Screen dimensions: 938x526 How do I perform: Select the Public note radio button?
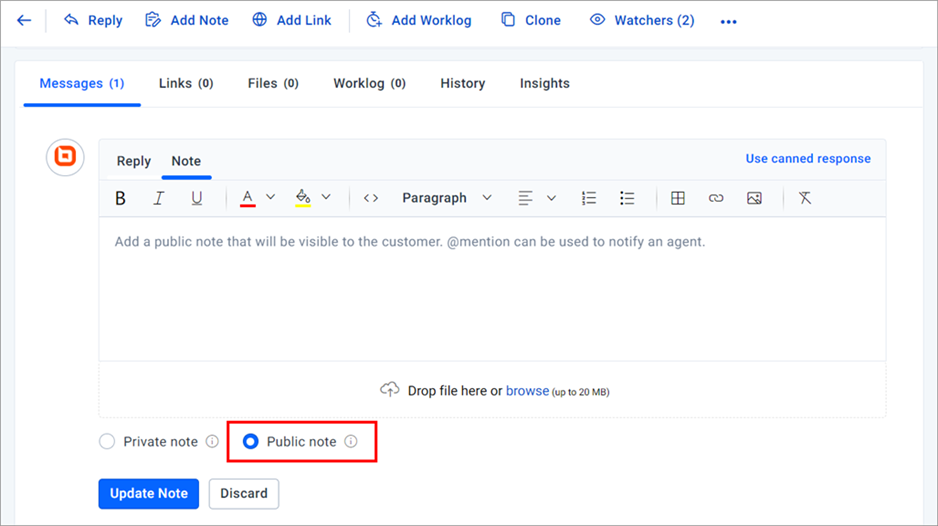(x=251, y=442)
